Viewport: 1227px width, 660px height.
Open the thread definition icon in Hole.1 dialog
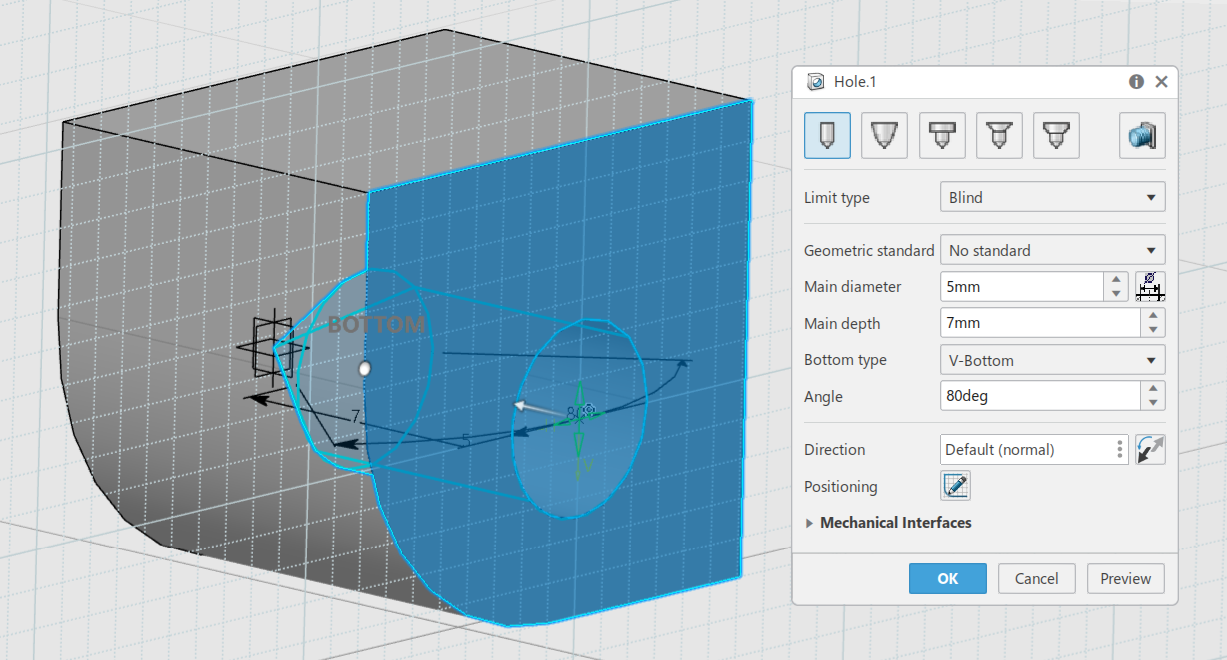coord(1142,135)
